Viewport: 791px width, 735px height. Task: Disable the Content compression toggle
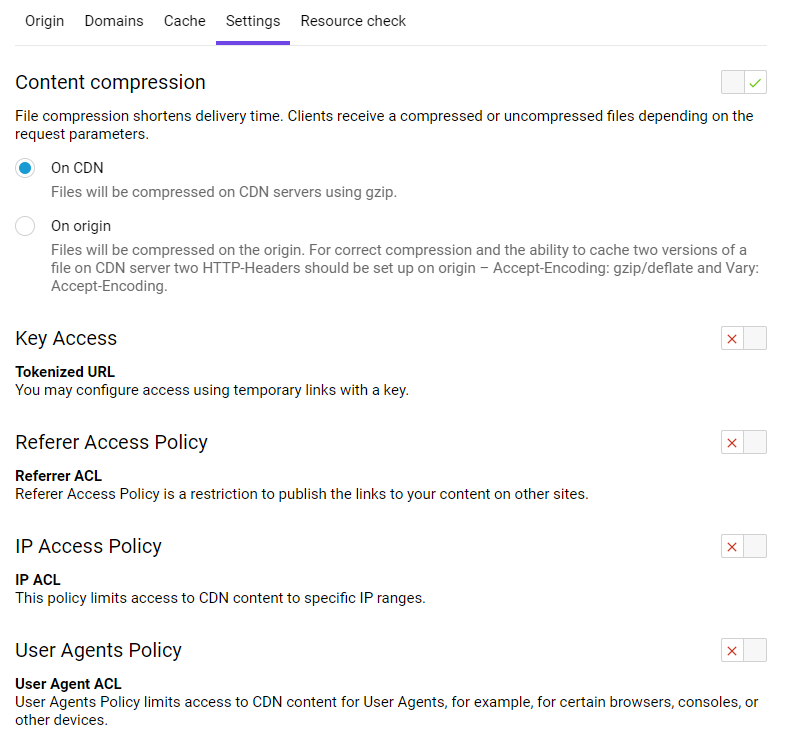(x=744, y=82)
